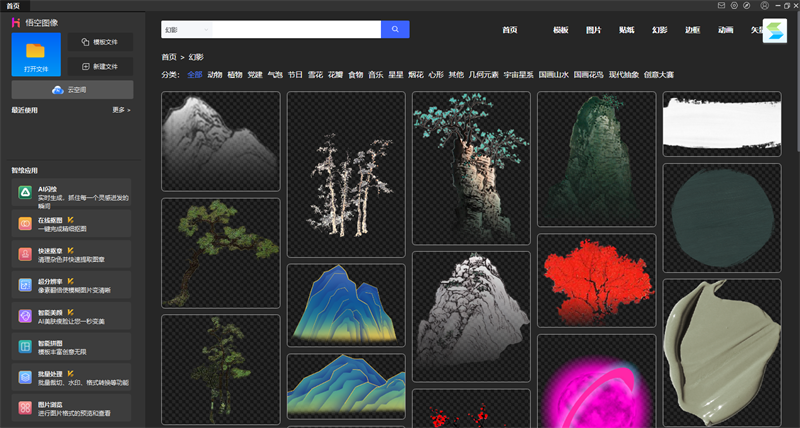This screenshot has height=428, width=800.
Task: Select the red tree image thumbnail
Action: click(x=596, y=280)
